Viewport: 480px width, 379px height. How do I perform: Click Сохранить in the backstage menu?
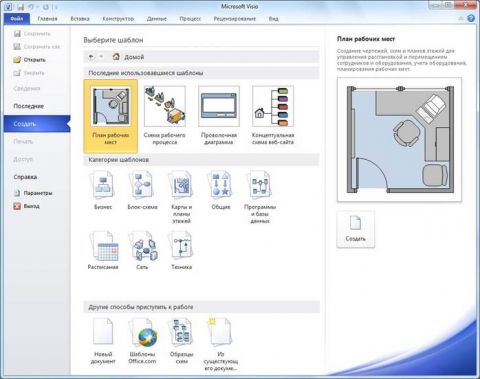[32, 34]
